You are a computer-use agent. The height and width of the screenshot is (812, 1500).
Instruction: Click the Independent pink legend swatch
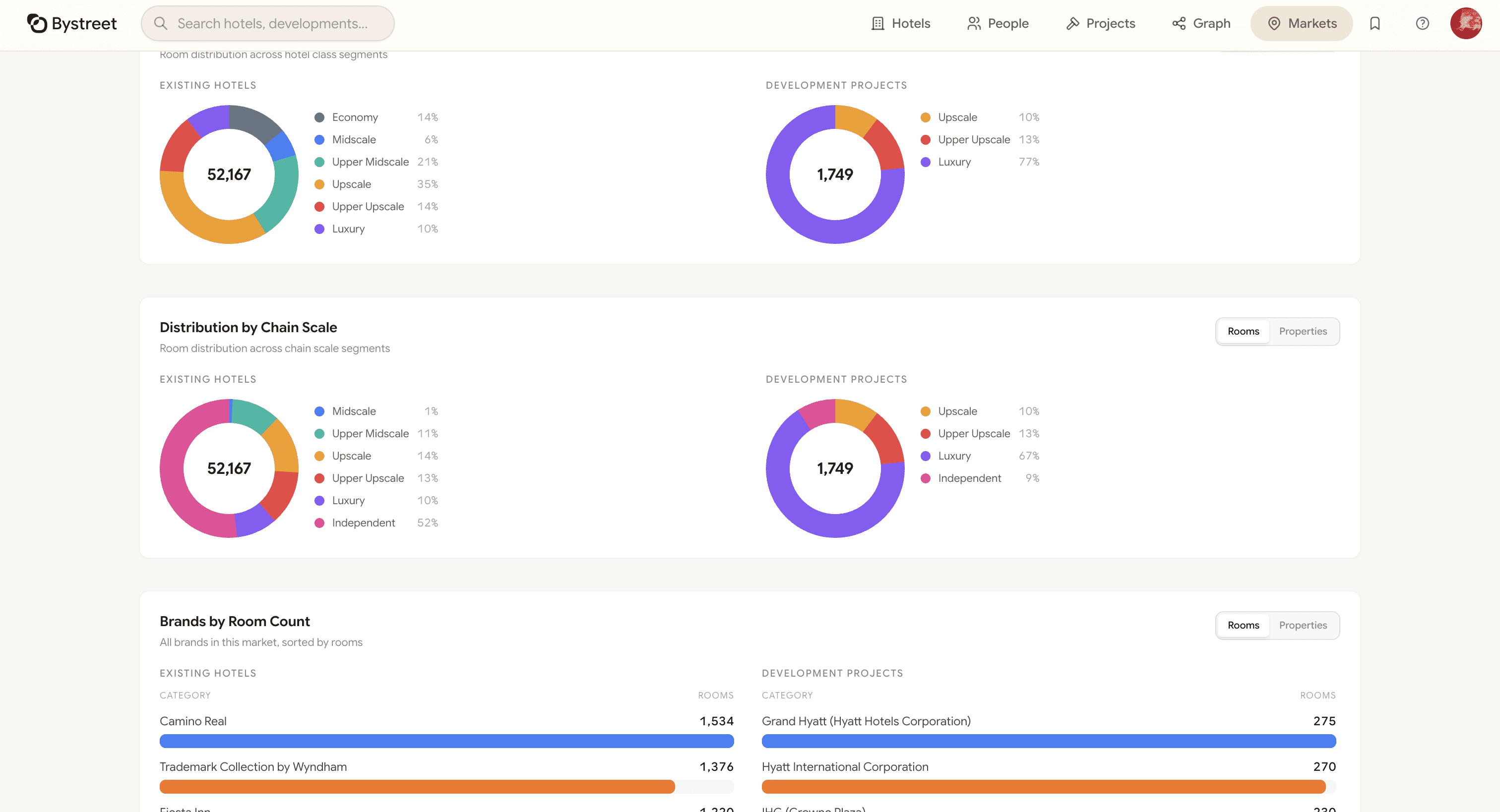click(x=319, y=522)
